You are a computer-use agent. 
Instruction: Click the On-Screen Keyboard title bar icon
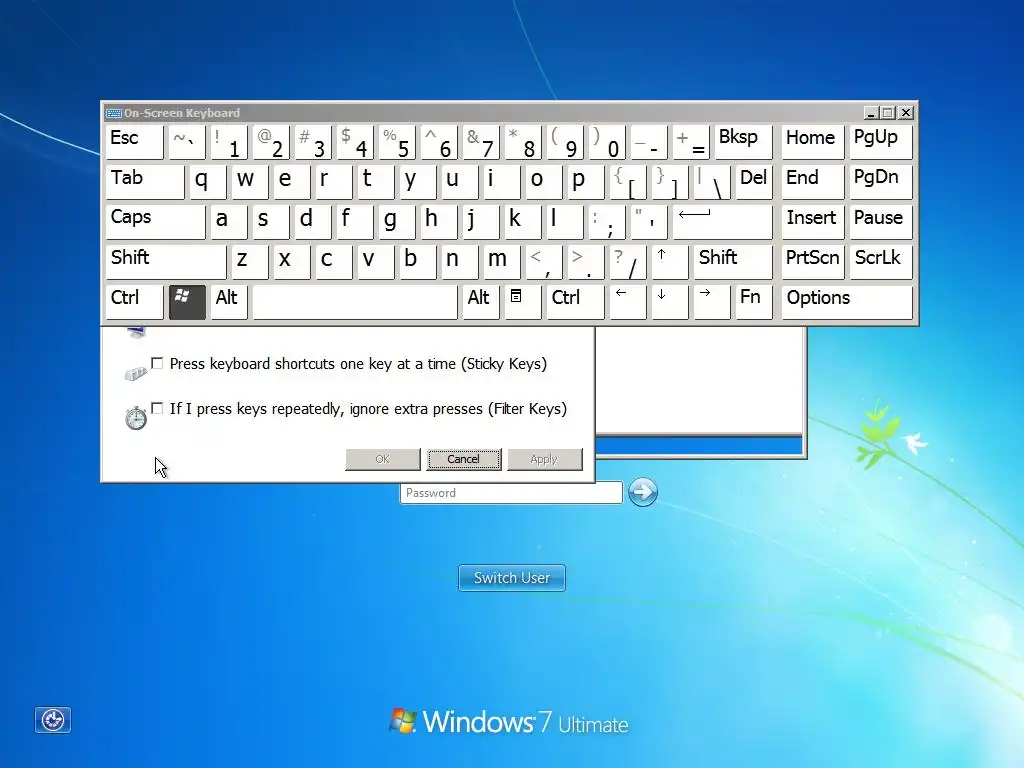click(114, 113)
